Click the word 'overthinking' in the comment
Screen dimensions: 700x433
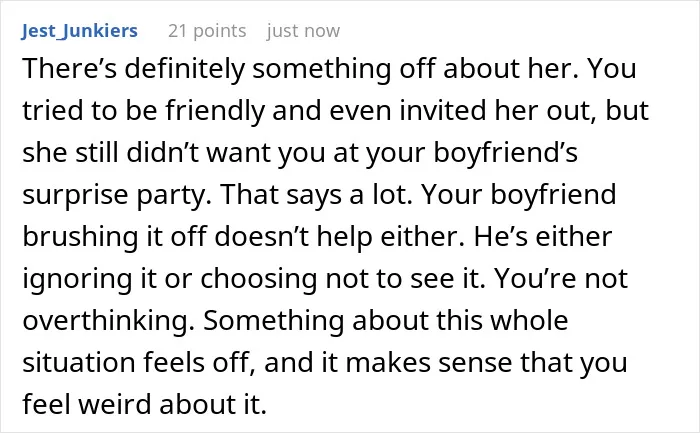pyautogui.click(x=108, y=321)
